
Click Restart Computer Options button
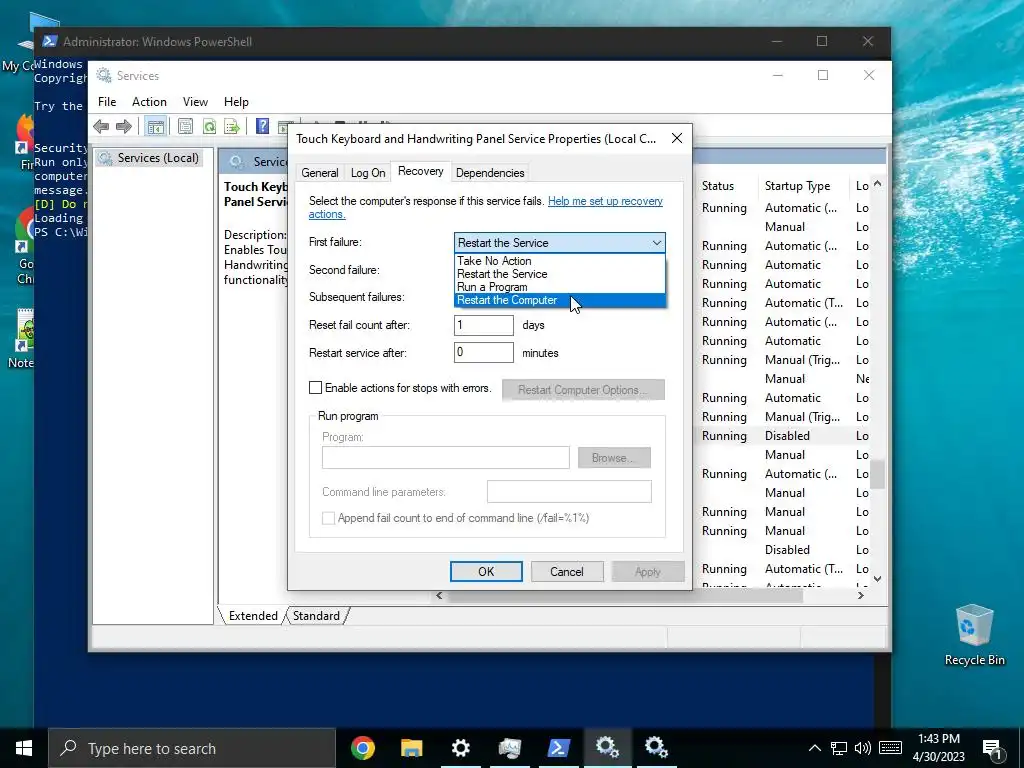(x=583, y=390)
